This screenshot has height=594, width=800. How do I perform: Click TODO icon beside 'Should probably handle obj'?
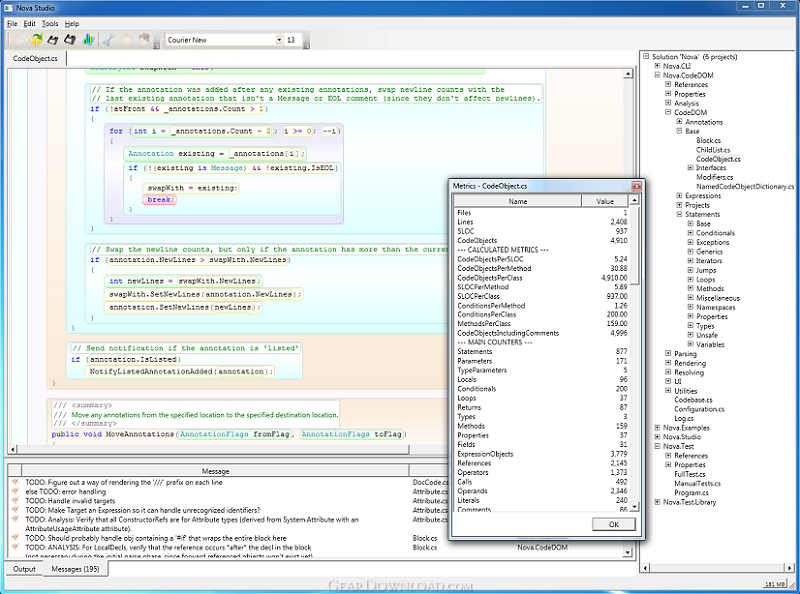tap(15, 538)
